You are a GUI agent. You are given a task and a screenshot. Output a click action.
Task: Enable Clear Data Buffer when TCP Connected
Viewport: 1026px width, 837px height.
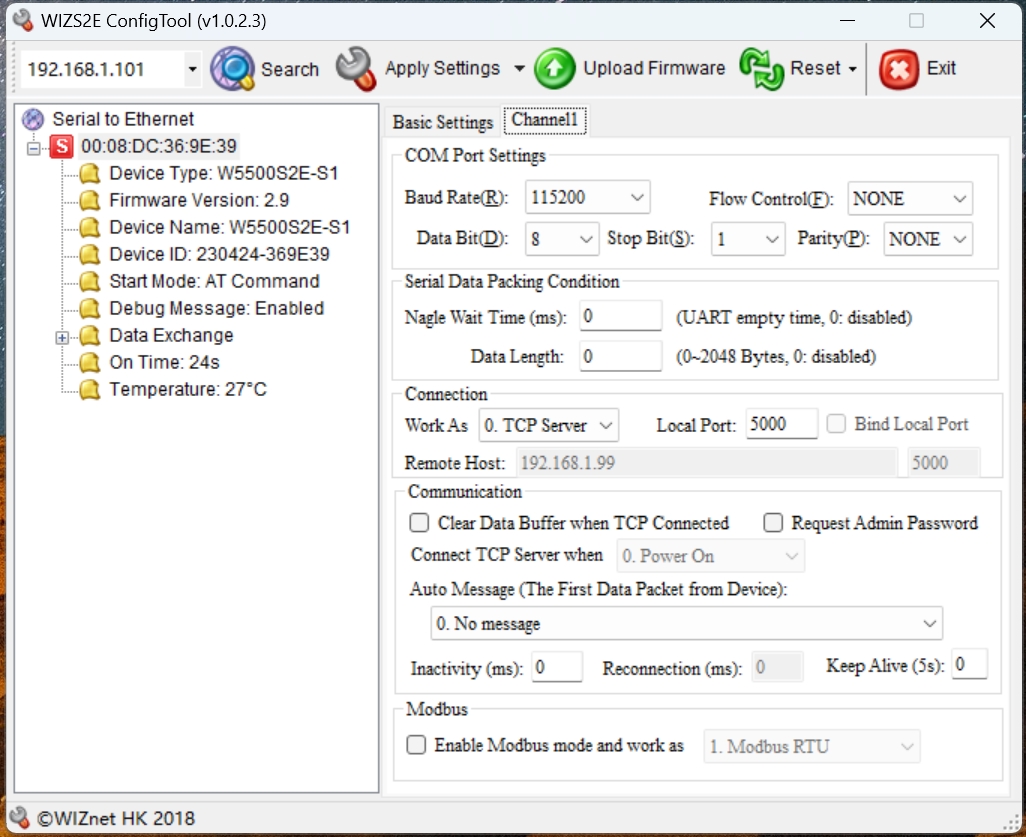[419, 523]
